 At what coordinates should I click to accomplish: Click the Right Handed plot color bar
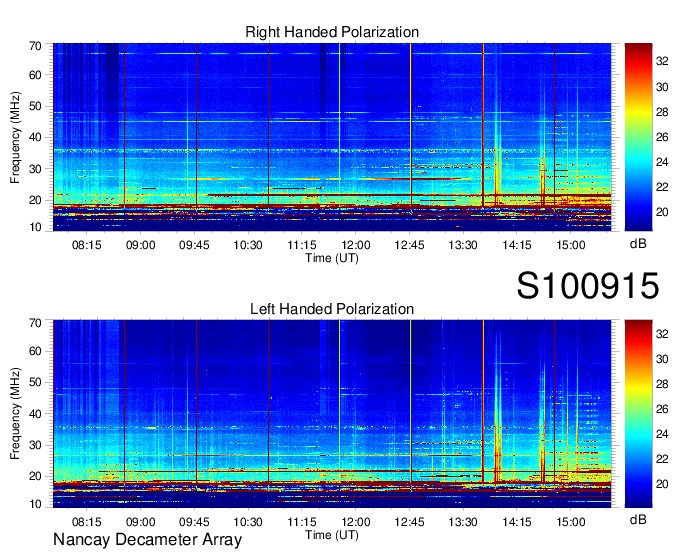pos(638,137)
